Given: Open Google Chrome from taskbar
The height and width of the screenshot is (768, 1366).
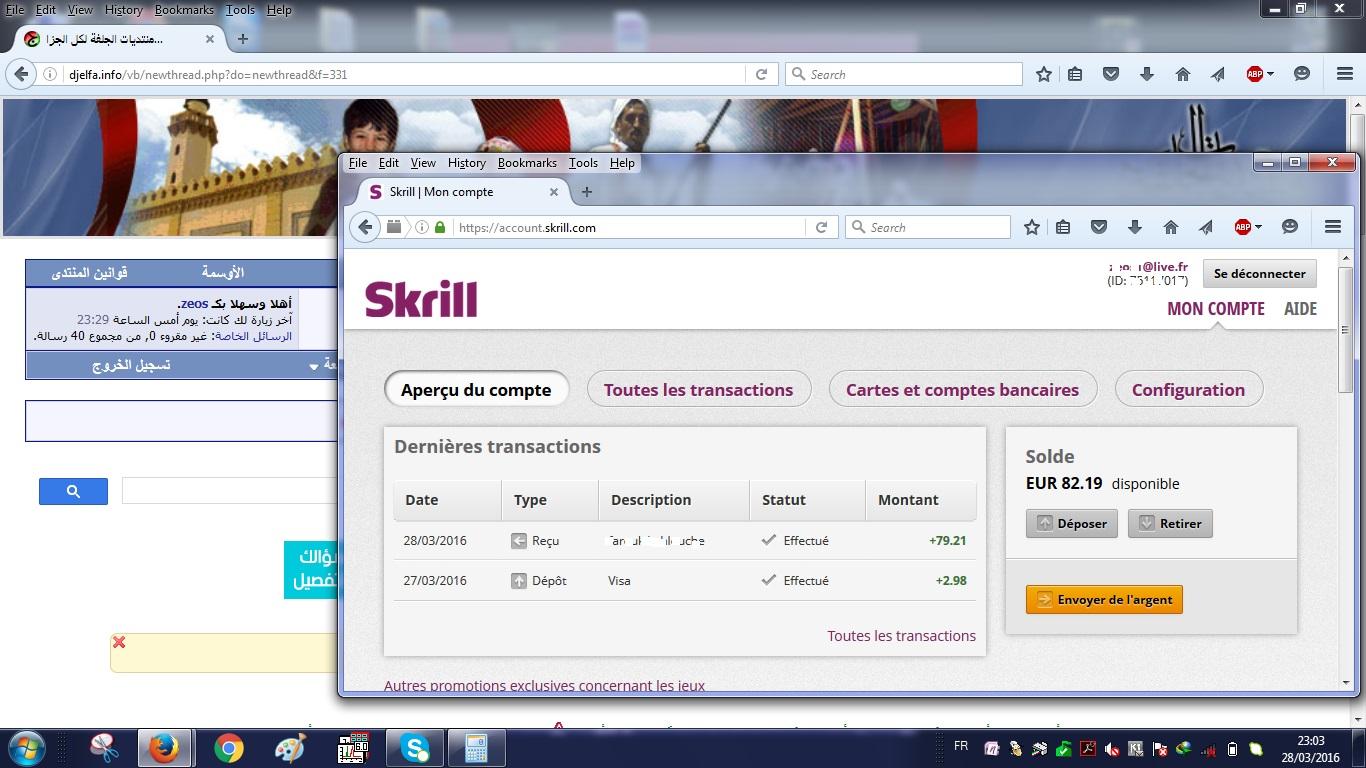Looking at the screenshot, I should click(x=228, y=748).
